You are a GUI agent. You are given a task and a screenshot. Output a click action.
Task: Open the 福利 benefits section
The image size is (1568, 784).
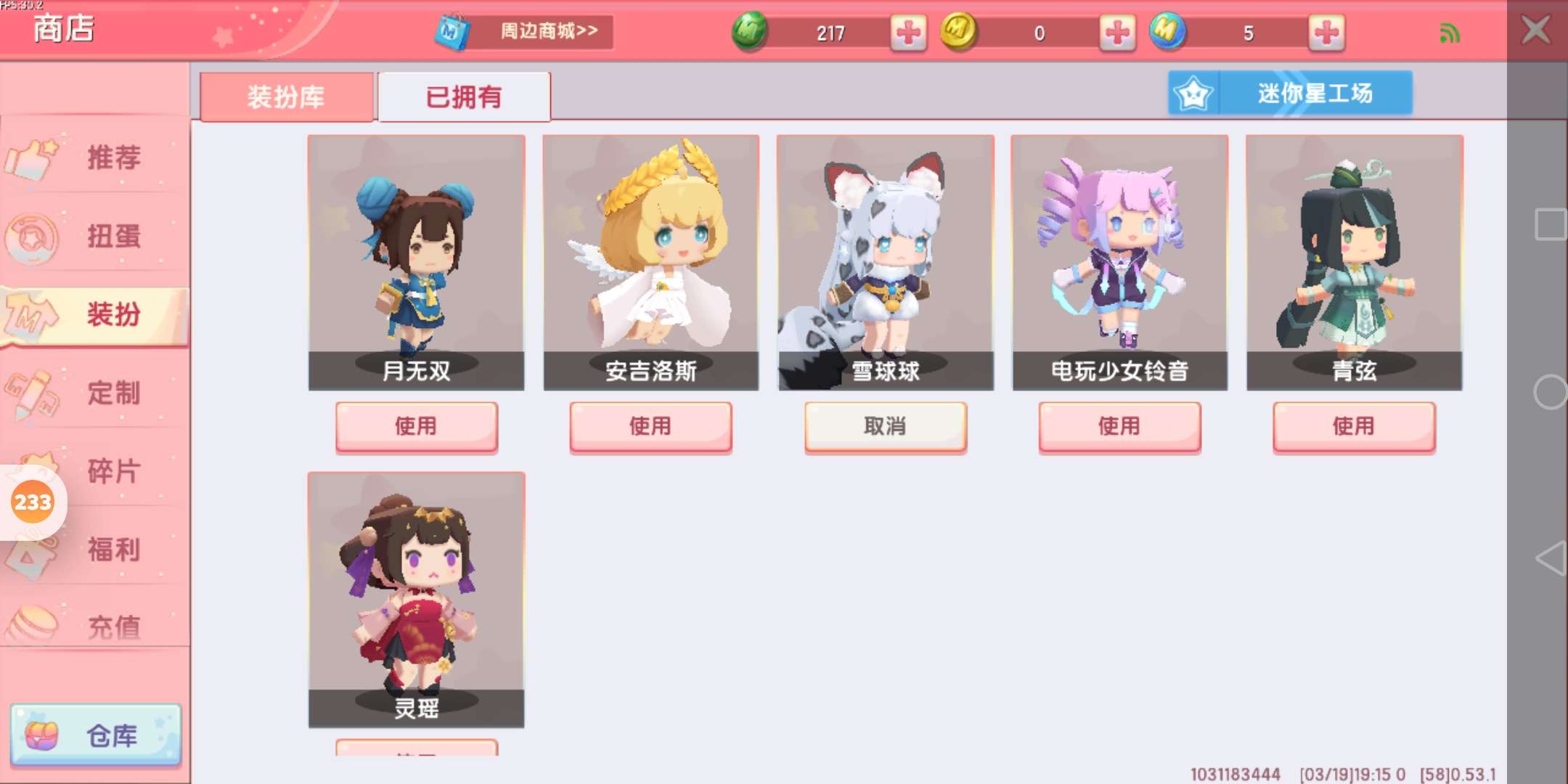pyautogui.click(x=94, y=550)
